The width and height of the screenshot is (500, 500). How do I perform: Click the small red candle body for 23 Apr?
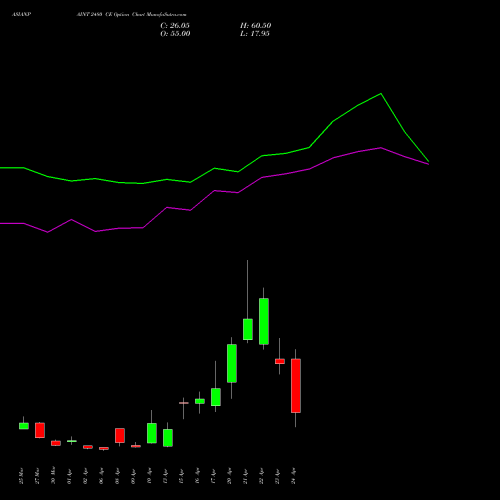tap(280, 361)
